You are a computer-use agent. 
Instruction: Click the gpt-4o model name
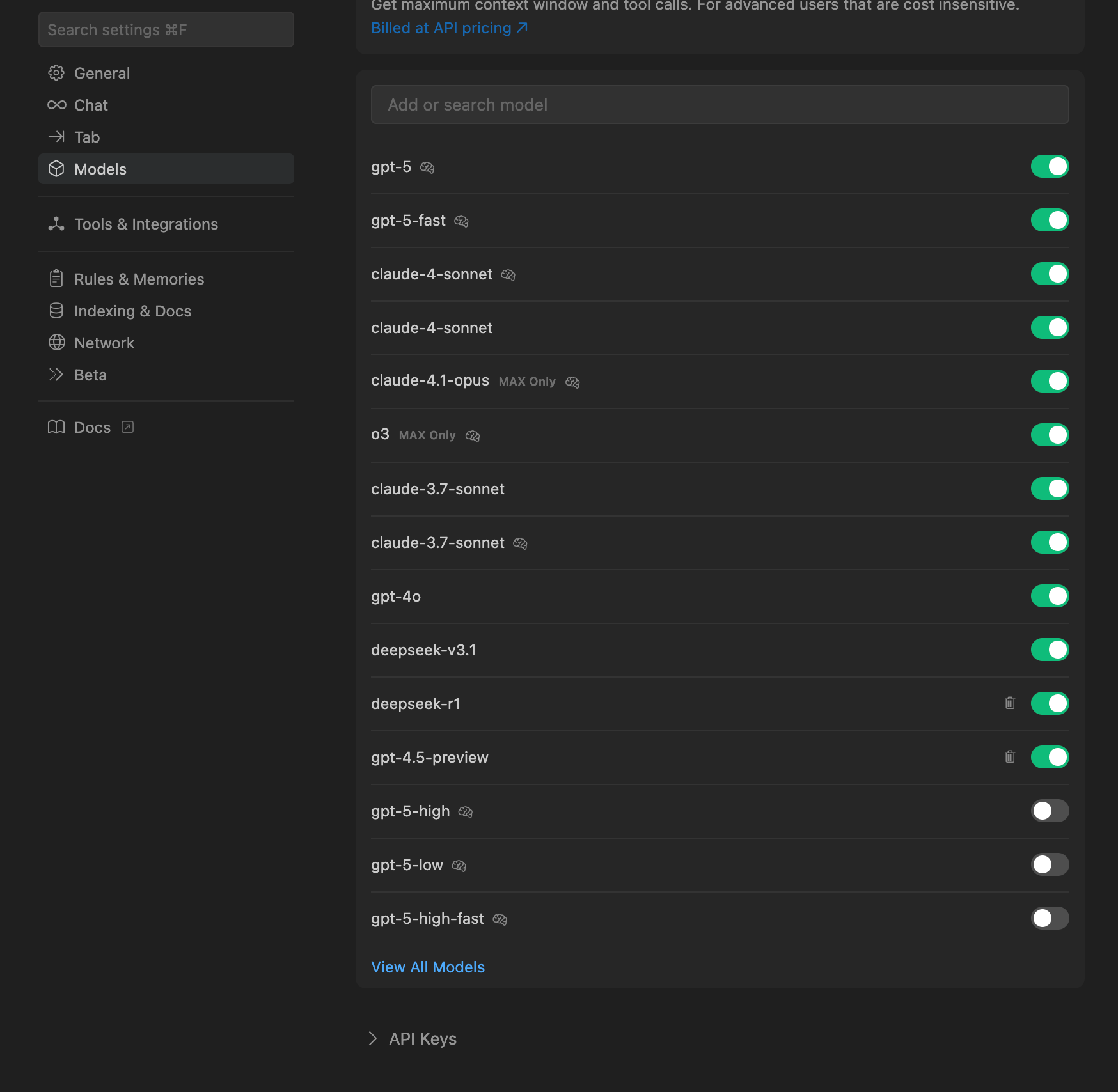(x=396, y=597)
